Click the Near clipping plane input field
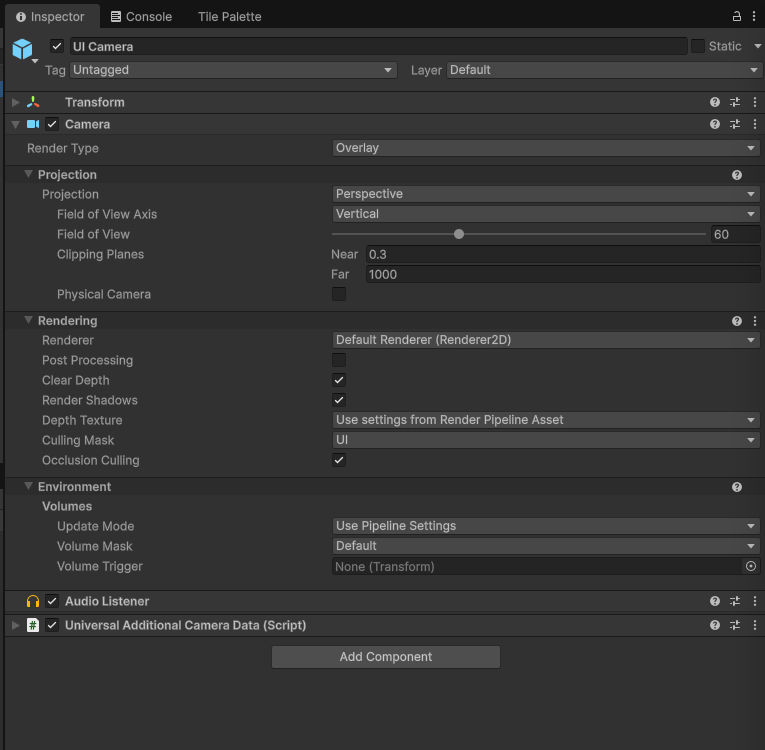765x750 pixels. point(562,255)
